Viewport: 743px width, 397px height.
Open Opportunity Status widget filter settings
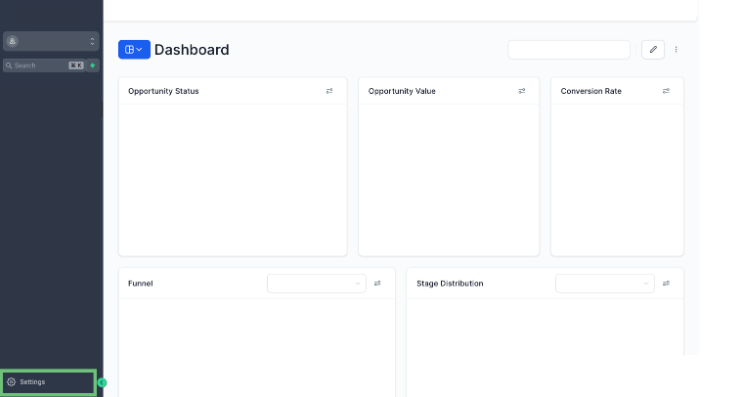point(329,91)
